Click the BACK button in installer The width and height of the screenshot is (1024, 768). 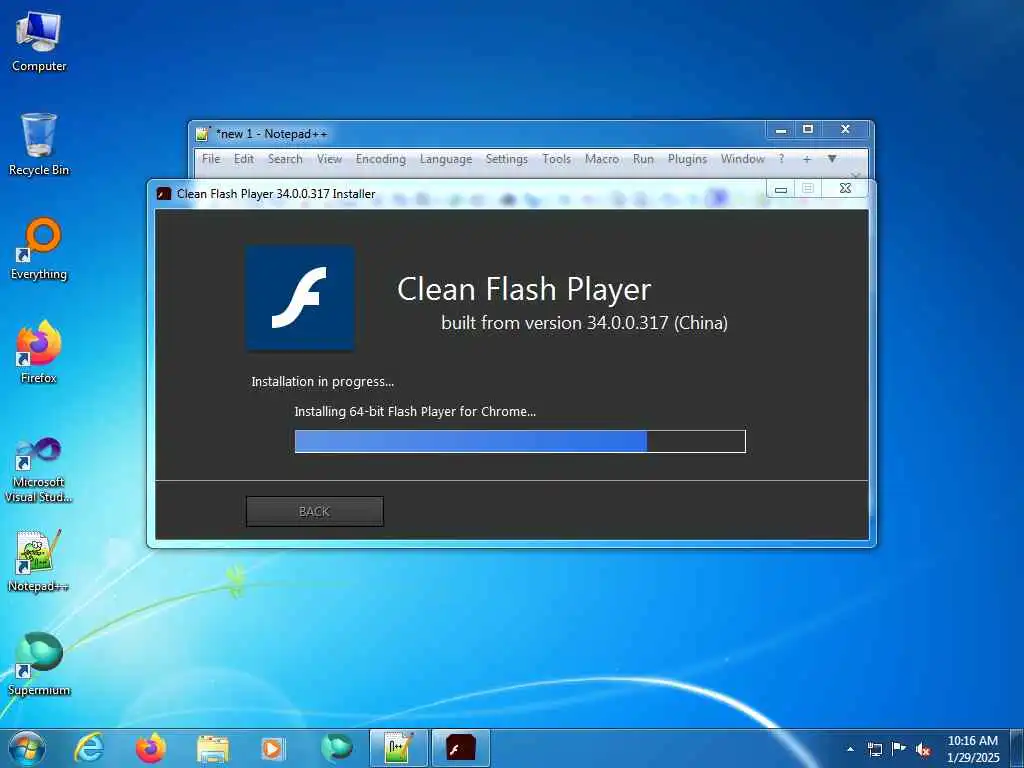314,511
